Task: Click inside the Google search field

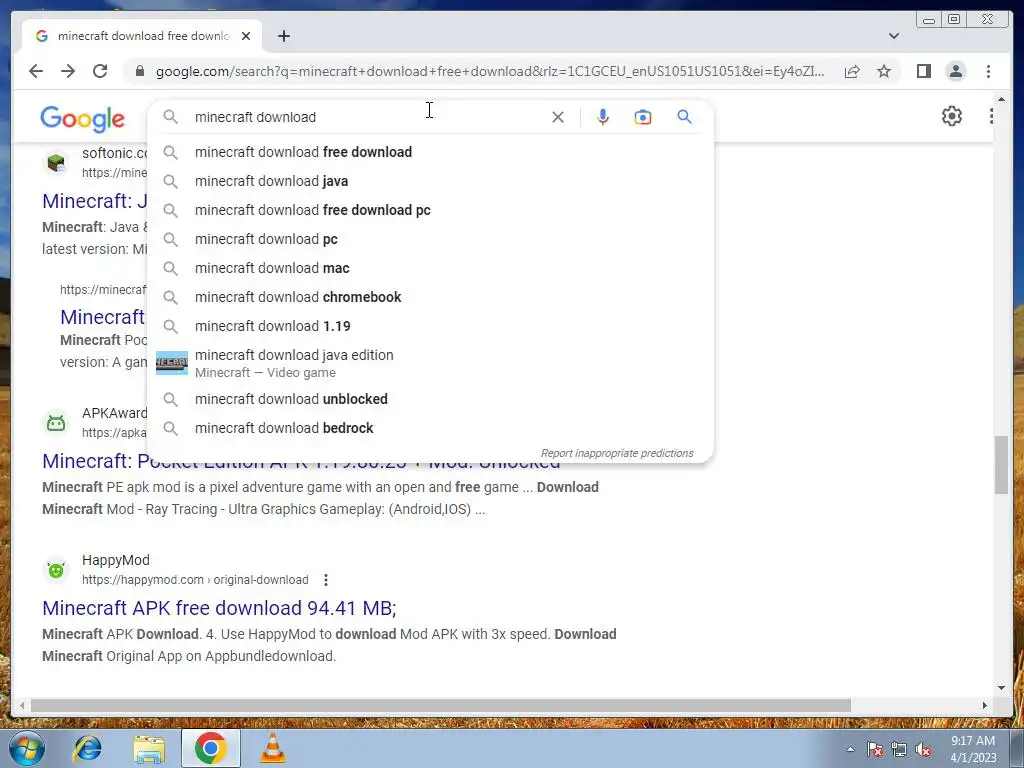Action: pos(366,117)
